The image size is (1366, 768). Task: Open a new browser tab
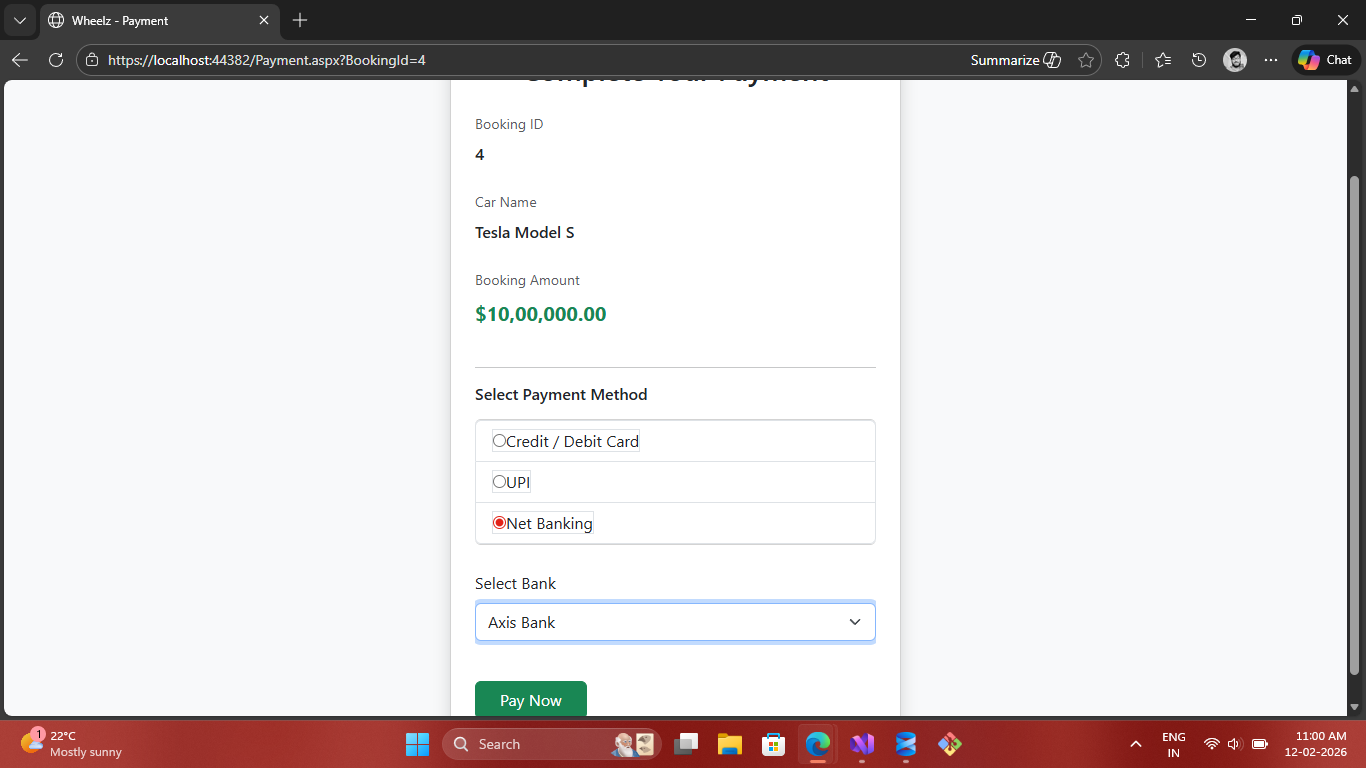300,20
